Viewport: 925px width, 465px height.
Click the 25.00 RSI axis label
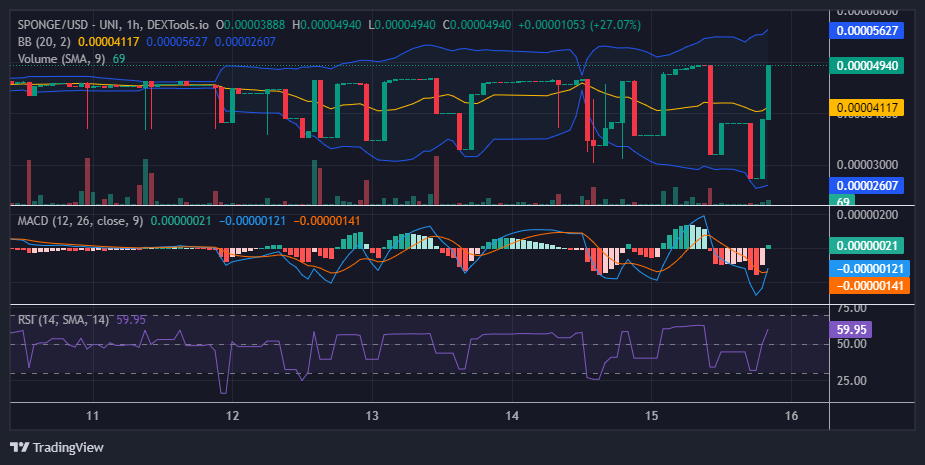point(852,381)
